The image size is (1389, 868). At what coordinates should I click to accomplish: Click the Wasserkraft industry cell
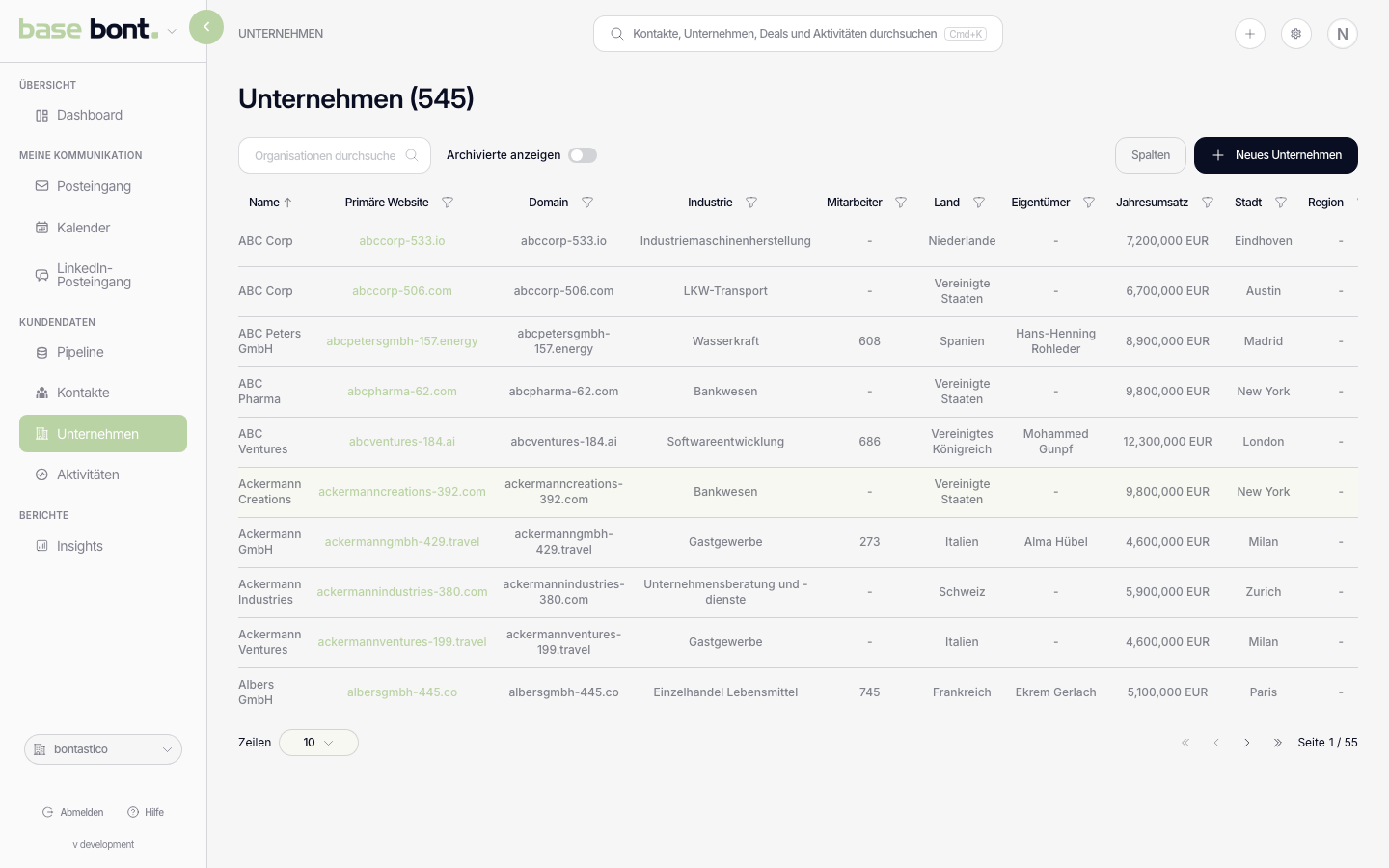pos(725,341)
